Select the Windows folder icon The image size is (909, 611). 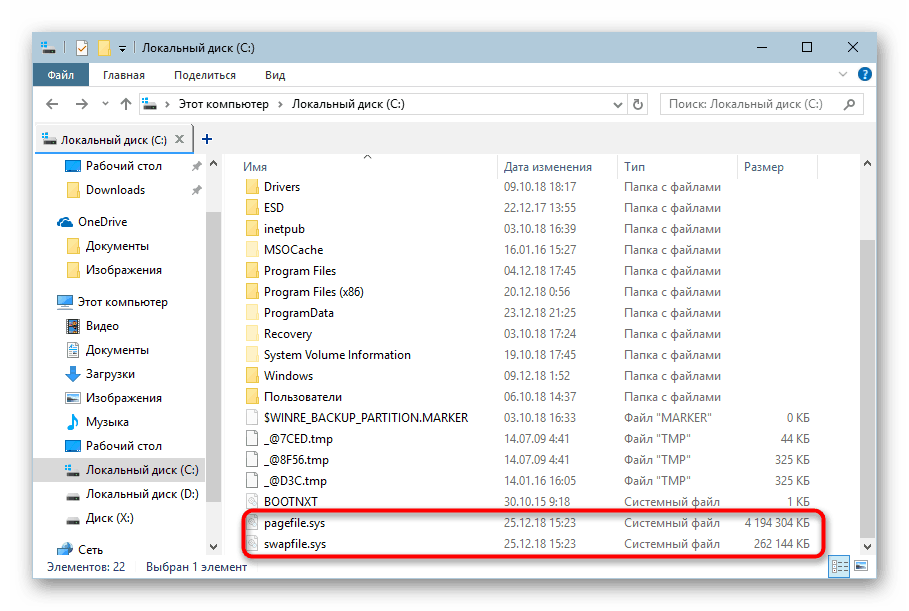pyautogui.click(x=252, y=376)
